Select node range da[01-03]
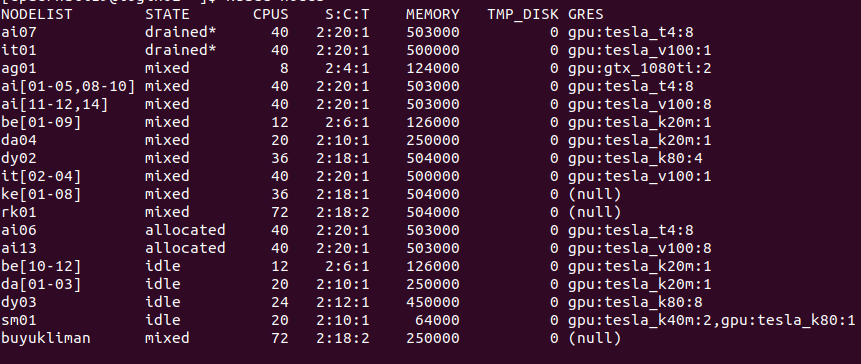 pos(41,284)
